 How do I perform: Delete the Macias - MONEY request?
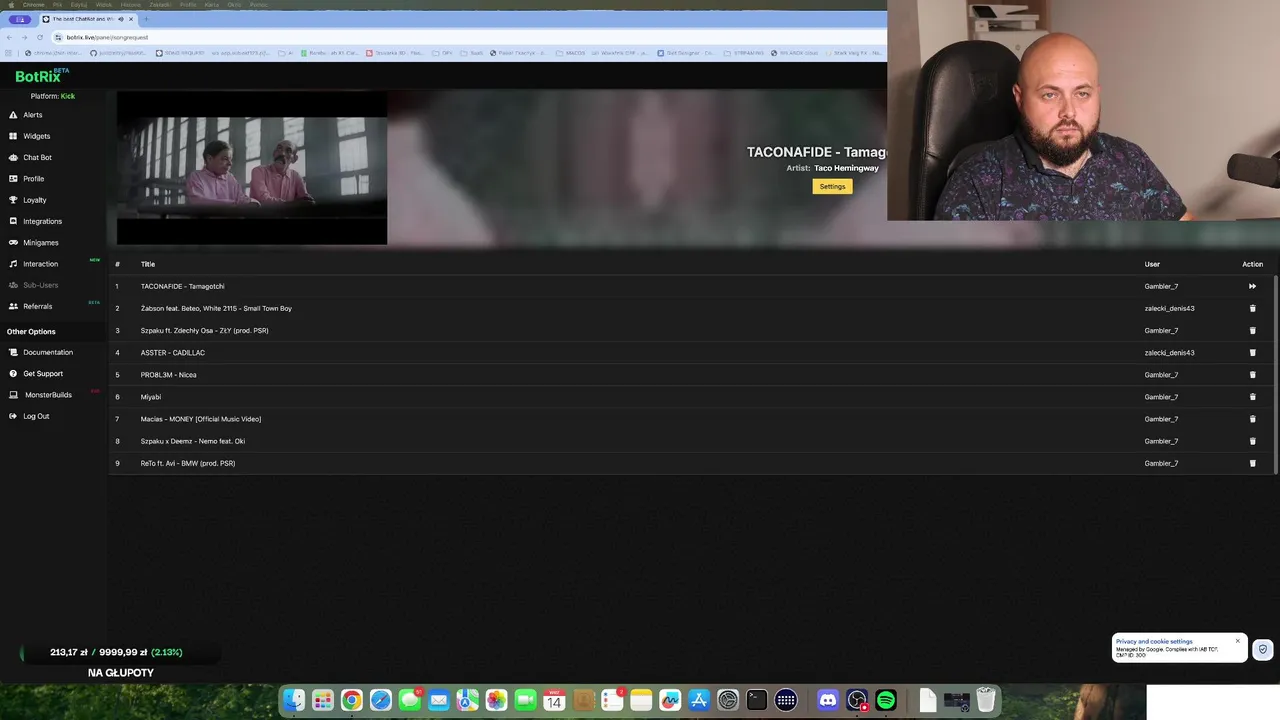[1252, 419]
